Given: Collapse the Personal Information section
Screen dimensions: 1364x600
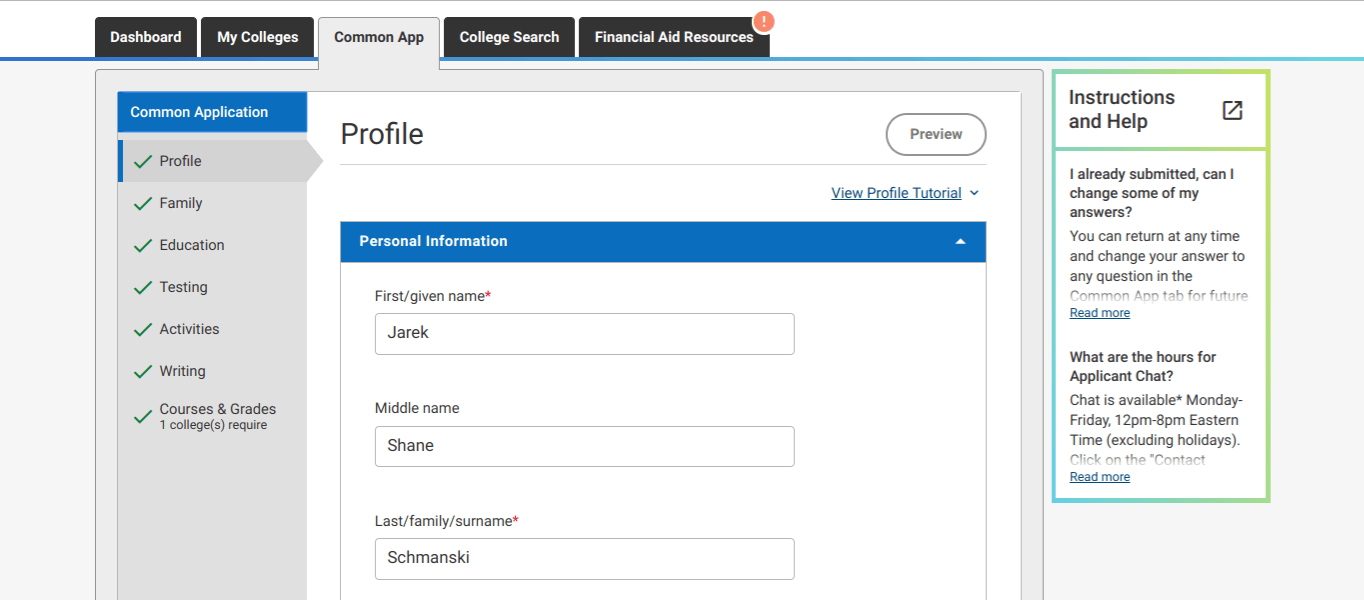Looking at the screenshot, I should (960, 241).
